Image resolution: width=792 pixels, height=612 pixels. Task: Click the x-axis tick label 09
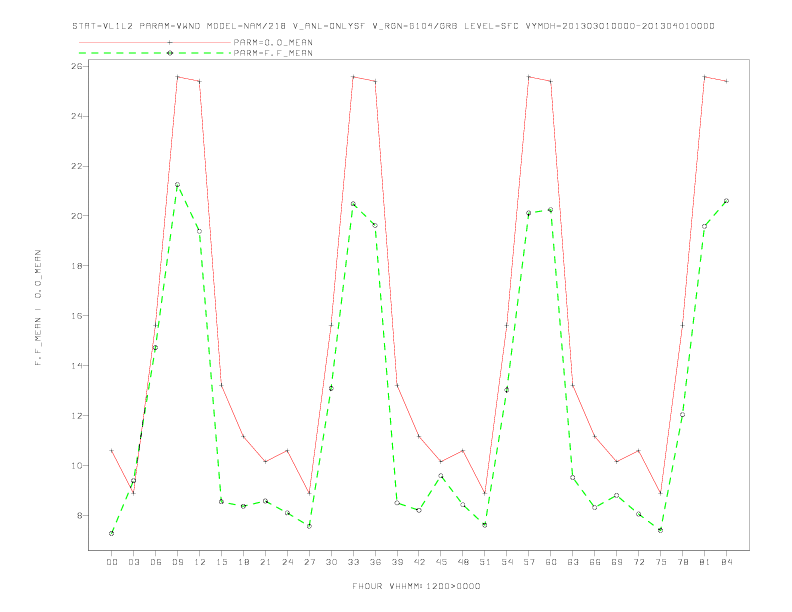click(177, 562)
